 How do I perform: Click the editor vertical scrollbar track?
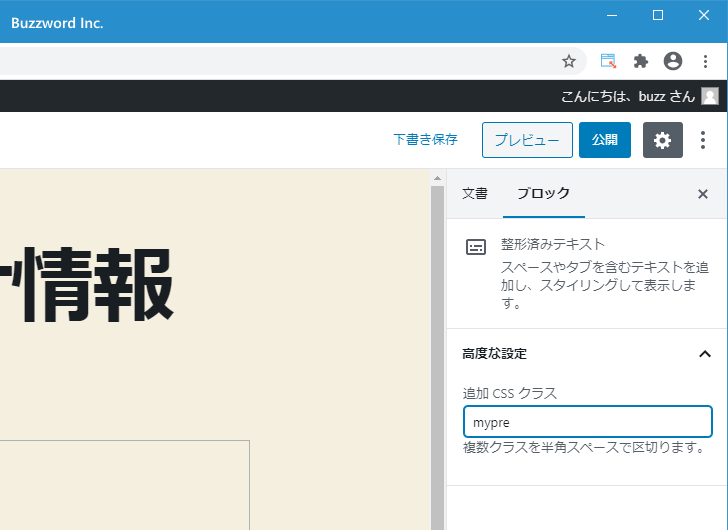437,357
